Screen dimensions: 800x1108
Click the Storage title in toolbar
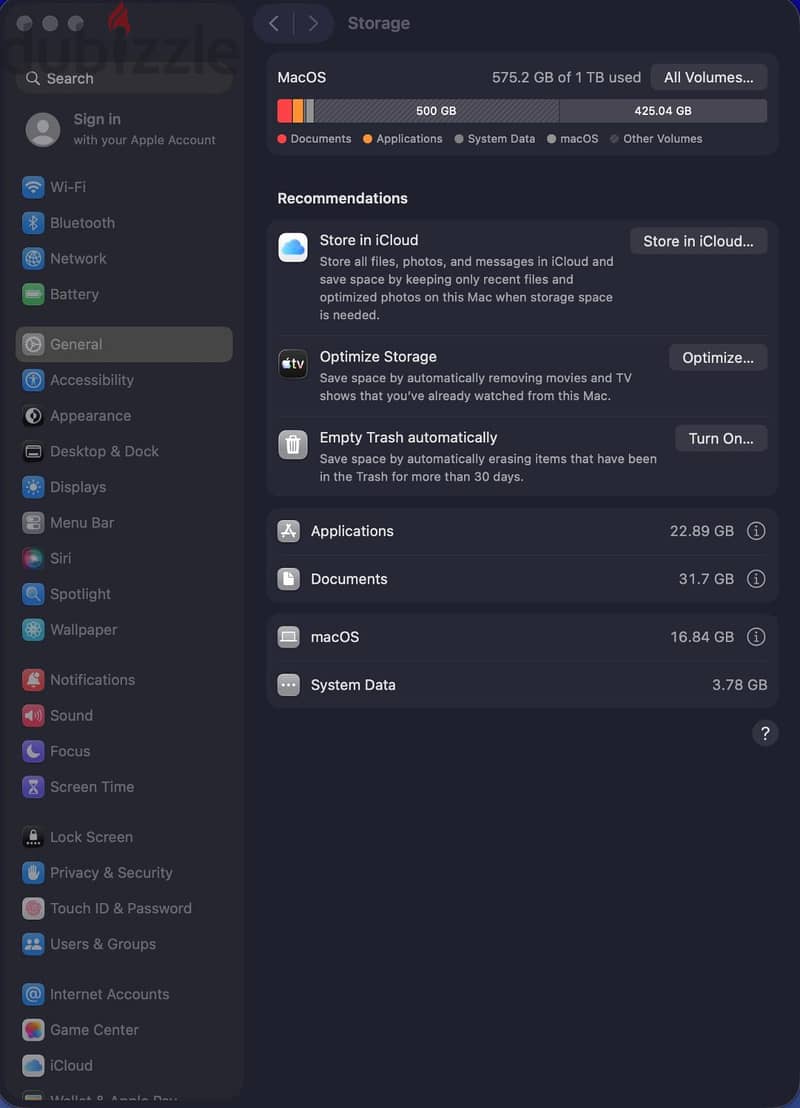coord(379,23)
